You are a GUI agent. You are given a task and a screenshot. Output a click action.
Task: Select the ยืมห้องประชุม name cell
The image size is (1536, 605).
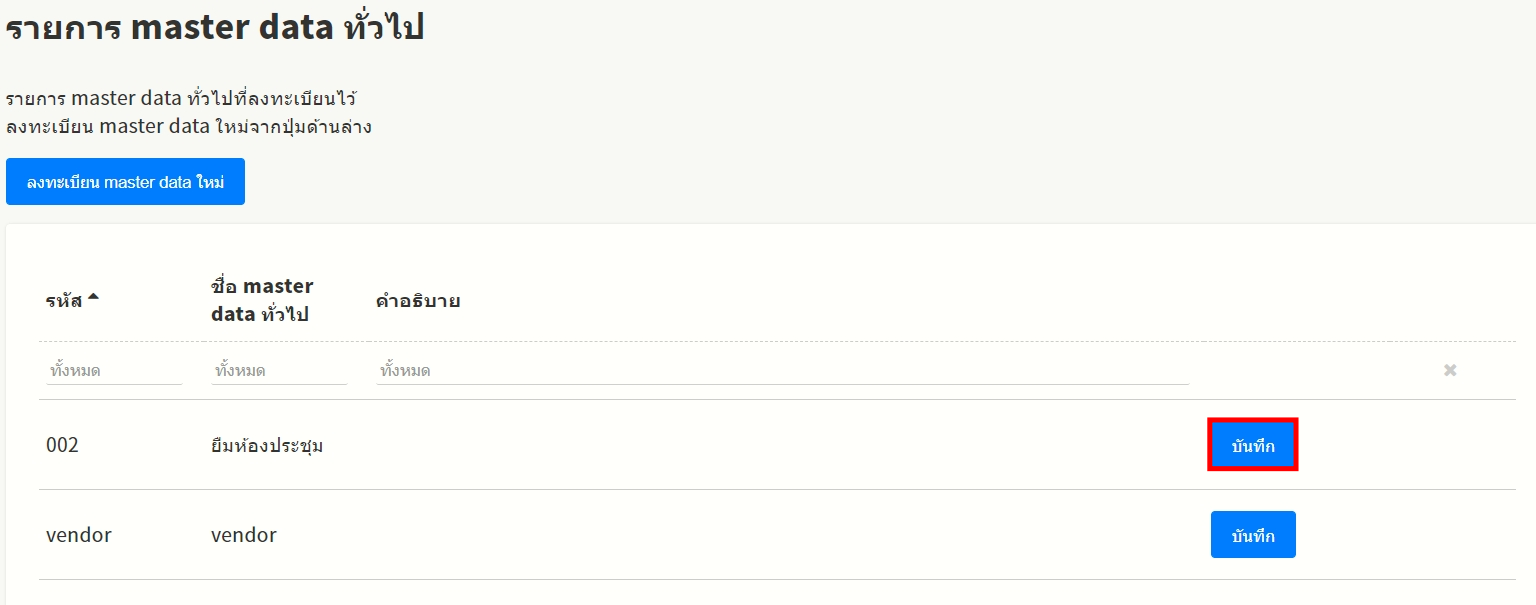(x=267, y=446)
